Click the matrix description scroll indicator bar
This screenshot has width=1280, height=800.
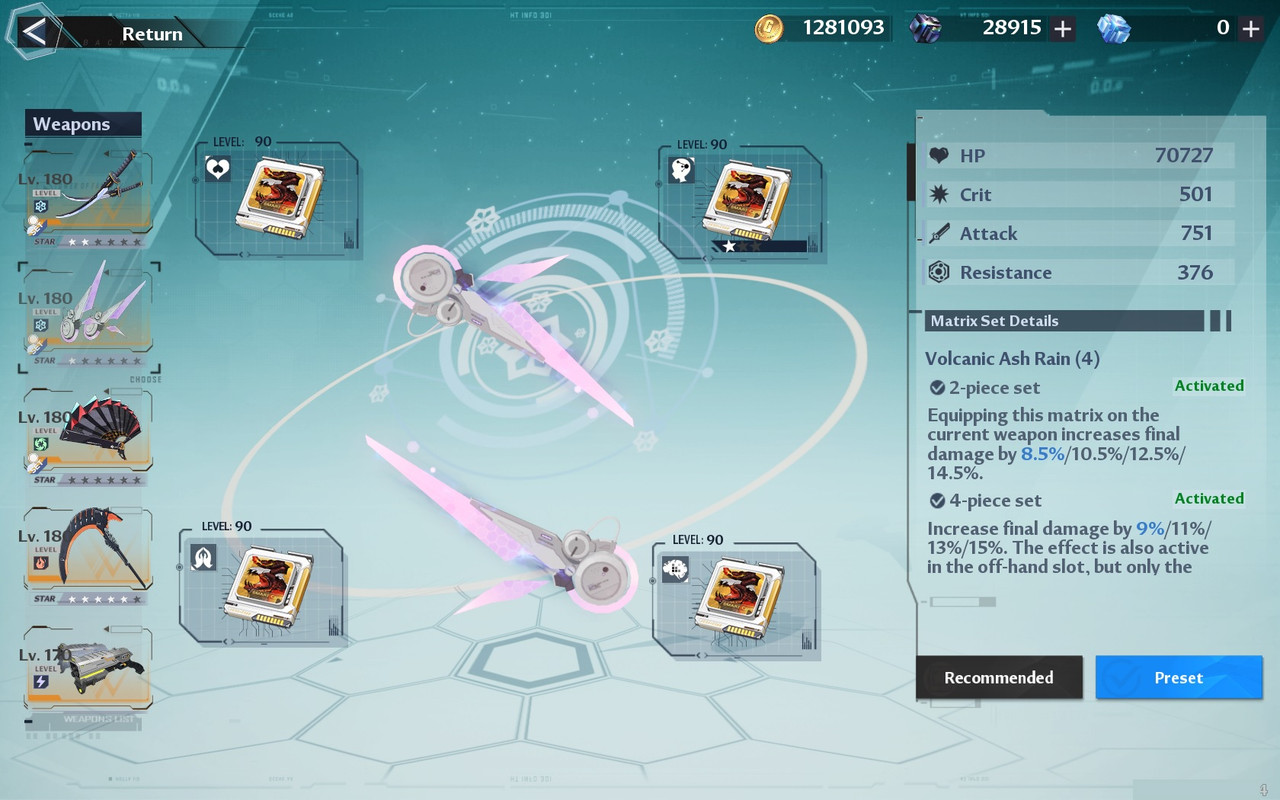coord(963,602)
